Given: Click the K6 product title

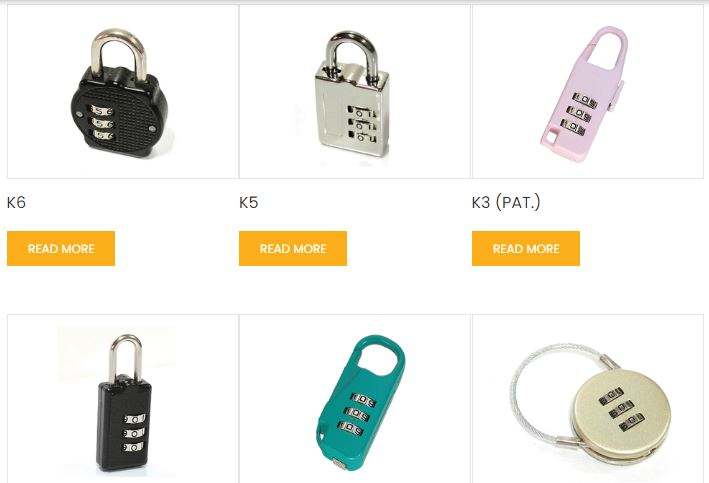Looking at the screenshot, I should (16, 202).
